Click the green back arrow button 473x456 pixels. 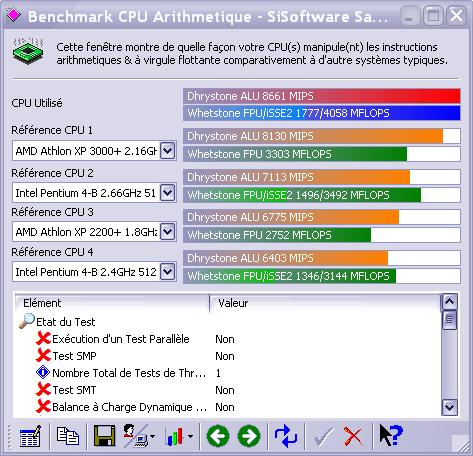[218, 436]
